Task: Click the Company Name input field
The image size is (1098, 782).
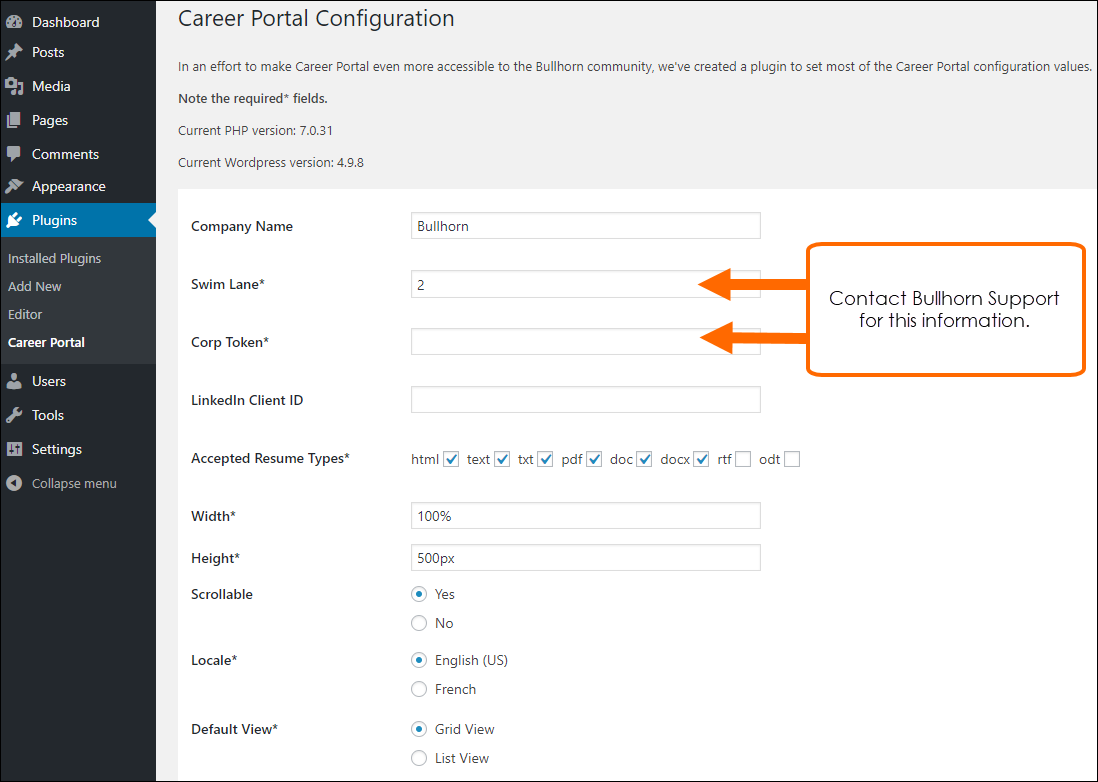Action: point(585,225)
